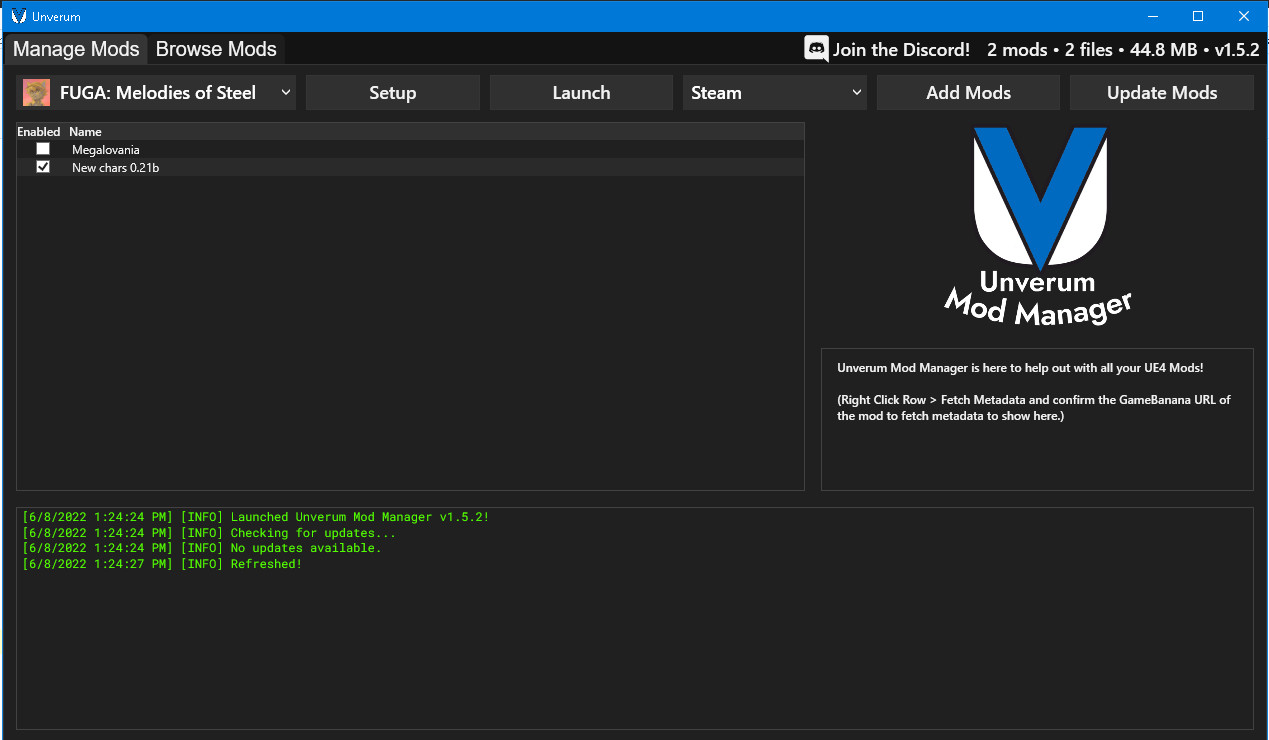Launch the game with Launch button
The width and height of the screenshot is (1269, 740).
[x=581, y=93]
